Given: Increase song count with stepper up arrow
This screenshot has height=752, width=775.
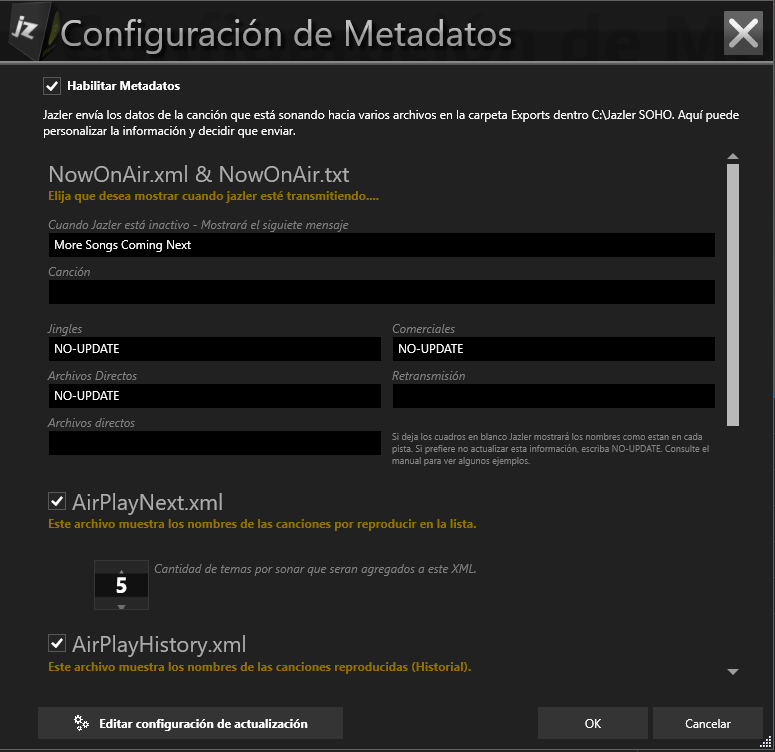Looking at the screenshot, I should click(121, 566).
